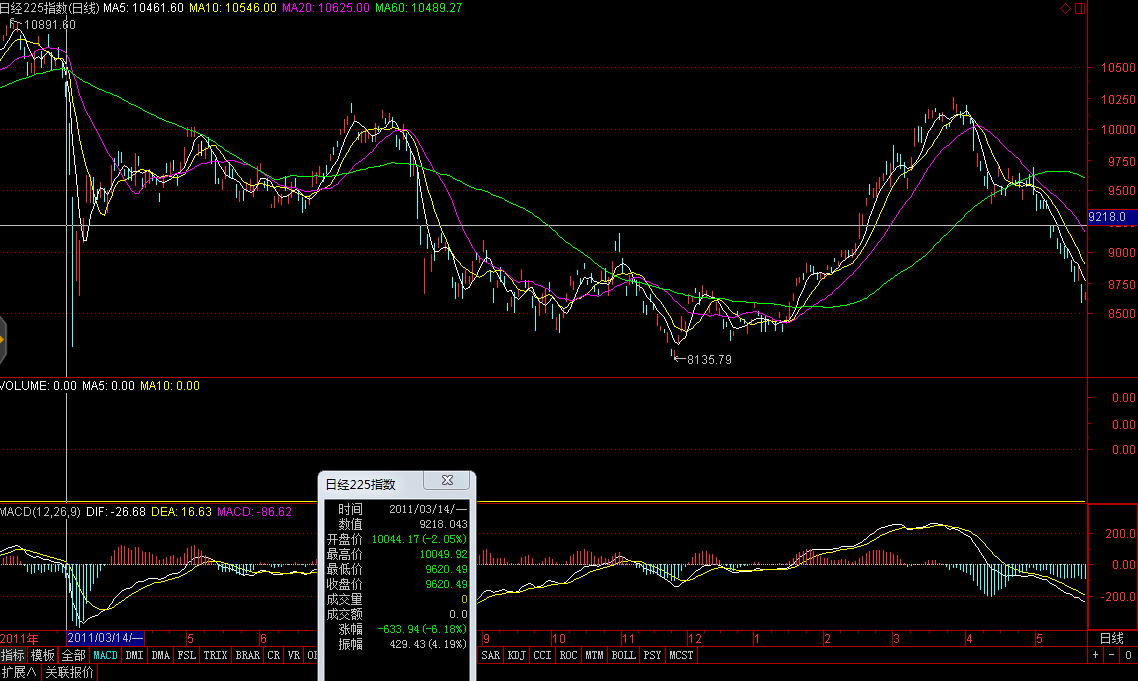Switch to the ROC indicator
The height and width of the screenshot is (681, 1138).
(x=569, y=655)
